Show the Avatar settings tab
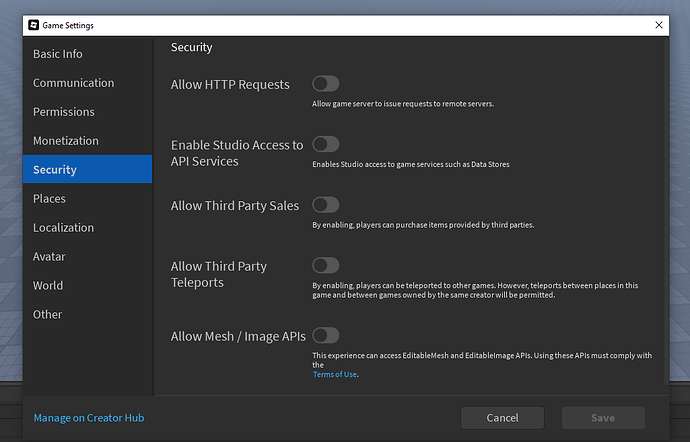 (50, 256)
